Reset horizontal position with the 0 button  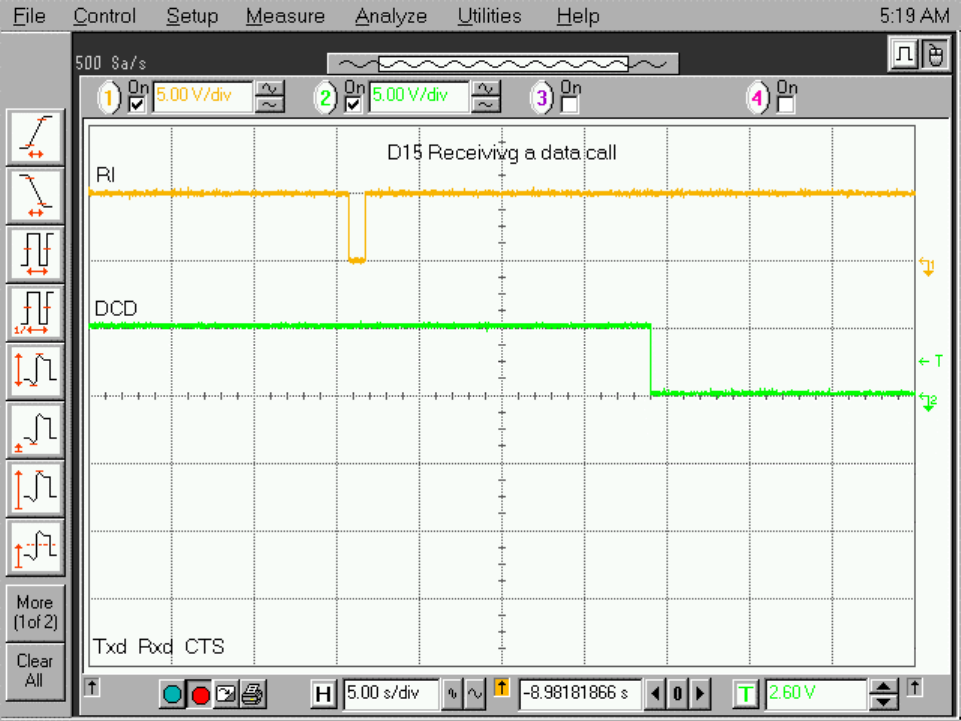tap(677, 694)
